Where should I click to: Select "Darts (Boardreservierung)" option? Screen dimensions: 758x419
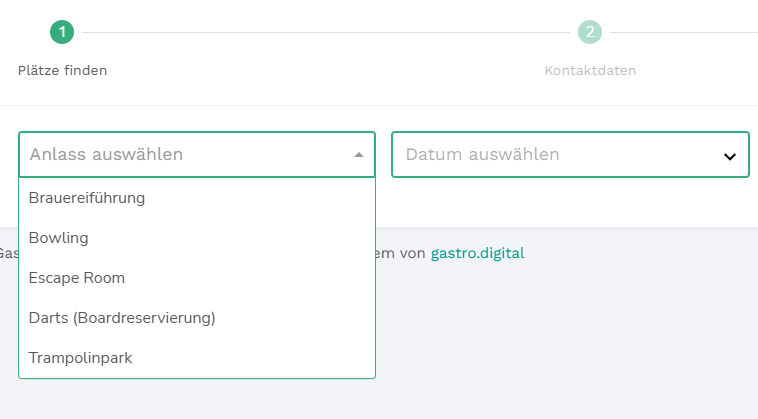pos(122,318)
